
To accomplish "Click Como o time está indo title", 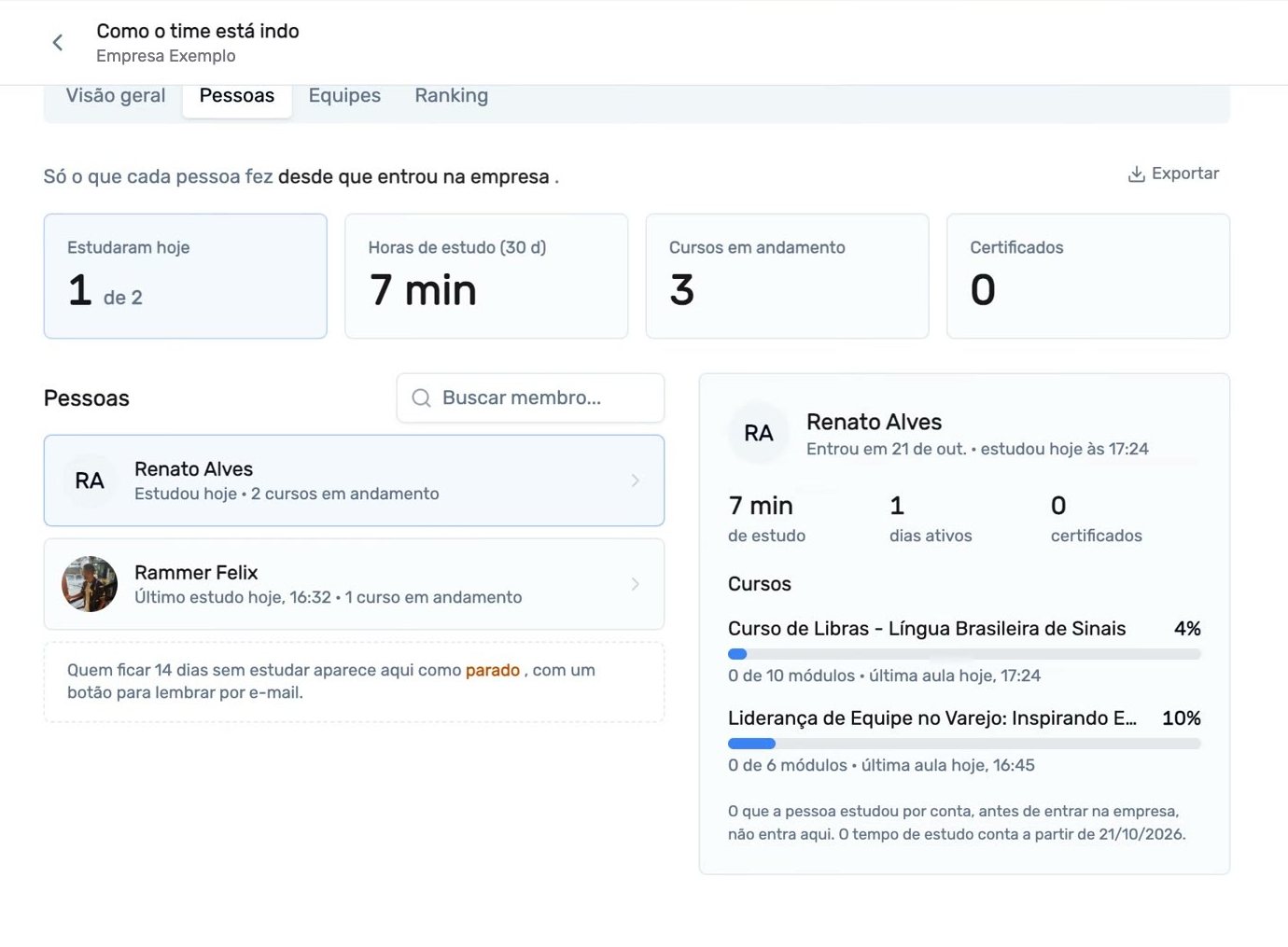I will tap(198, 31).
